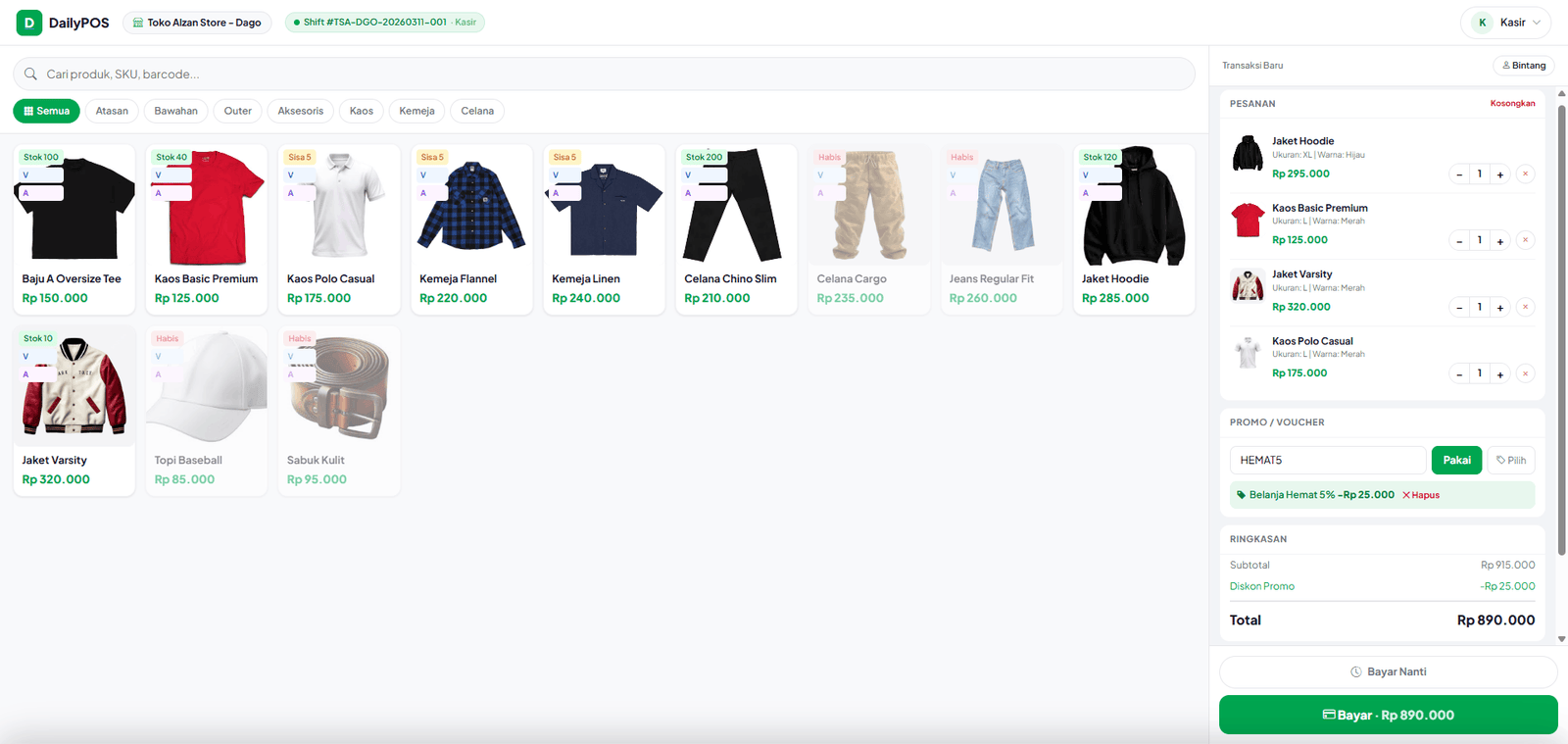Viewport: 1568px width, 744px height.
Task: Filter products by Kemeja
Action: pos(416,111)
